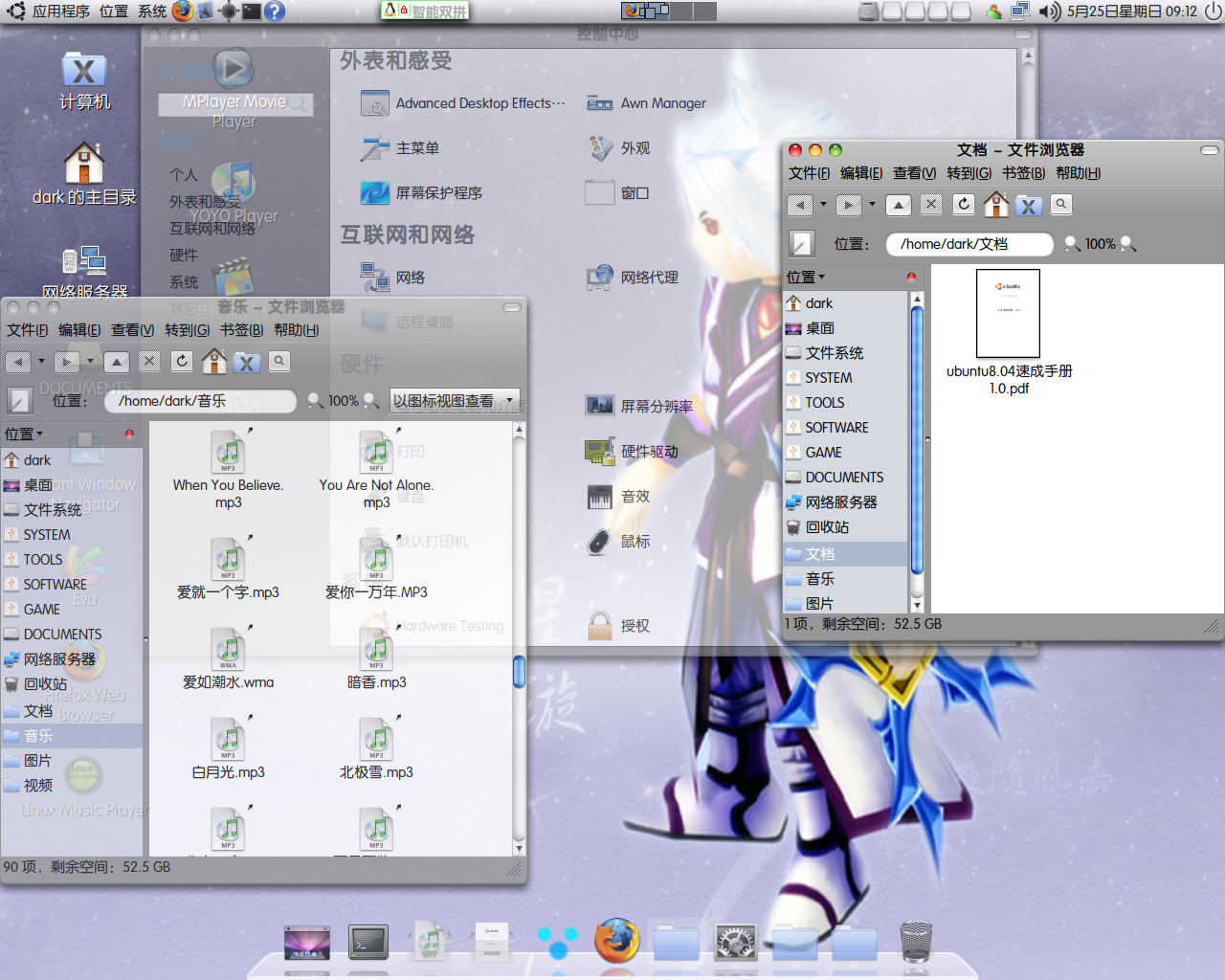Screen dimensions: 1225x980
Task: Expand the 位置 sidebar selector in 音乐 browser
Action: [x=24, y=434]
